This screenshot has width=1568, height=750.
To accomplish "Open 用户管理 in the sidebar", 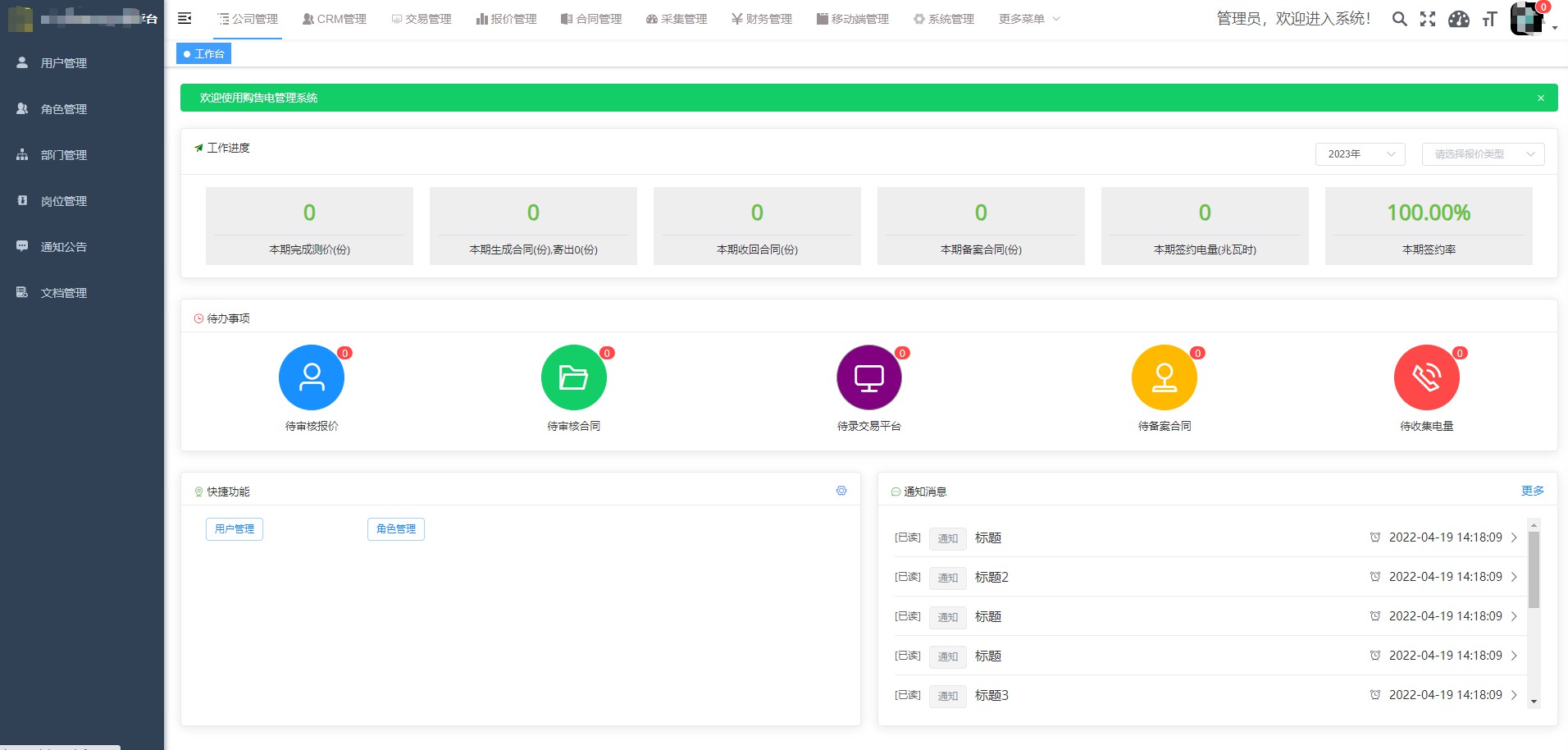I will (82, 62).
